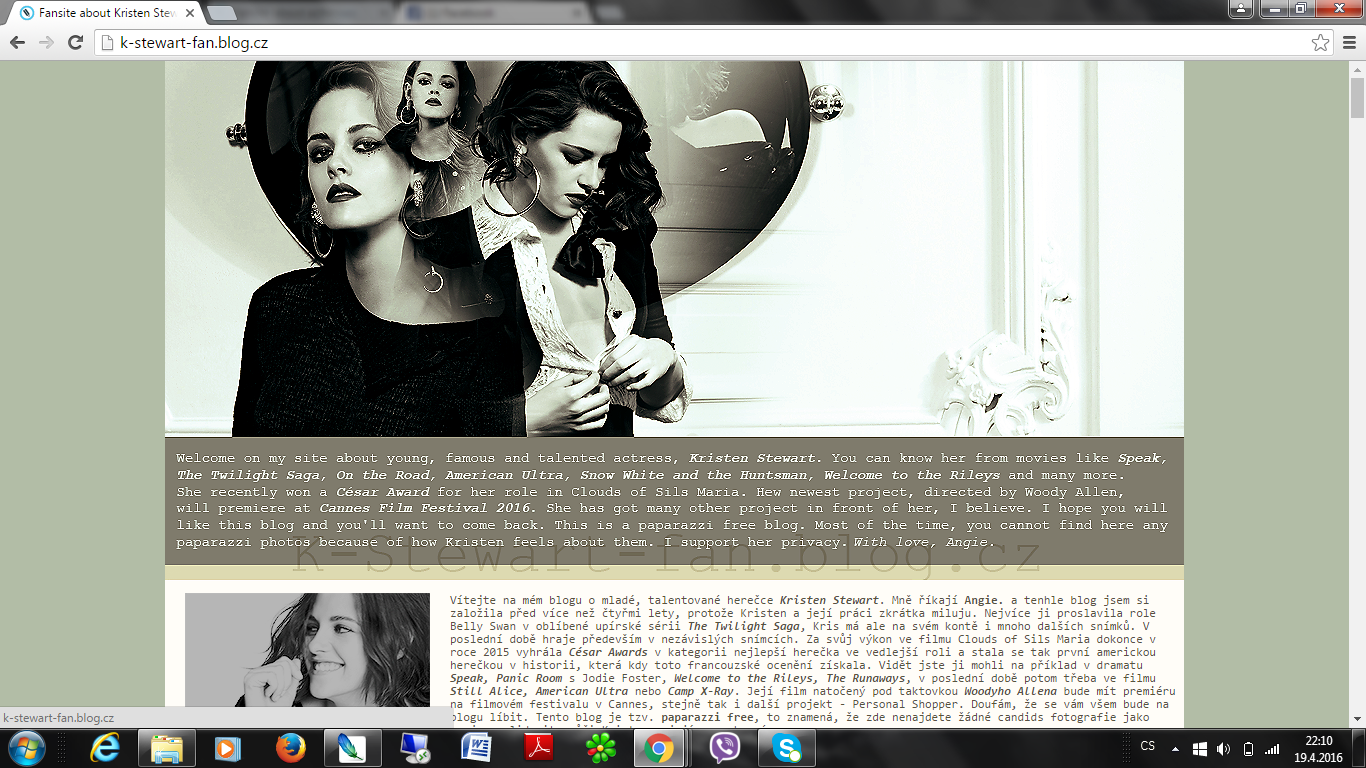Click the italic text "Kristen Stewart" in the welcome box
The height and width of the screenshot is (768, 1366).
(754, 458)
